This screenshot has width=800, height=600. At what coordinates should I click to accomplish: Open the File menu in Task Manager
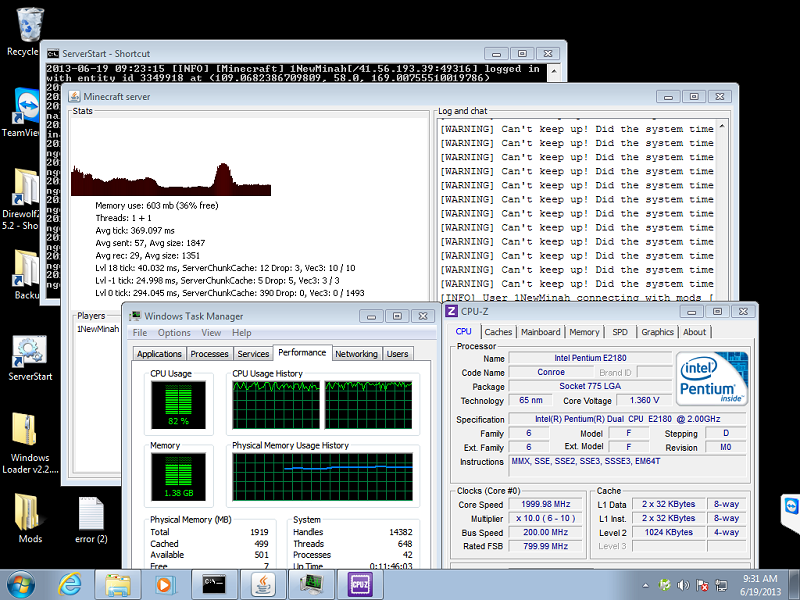click(x=140, y=333)
